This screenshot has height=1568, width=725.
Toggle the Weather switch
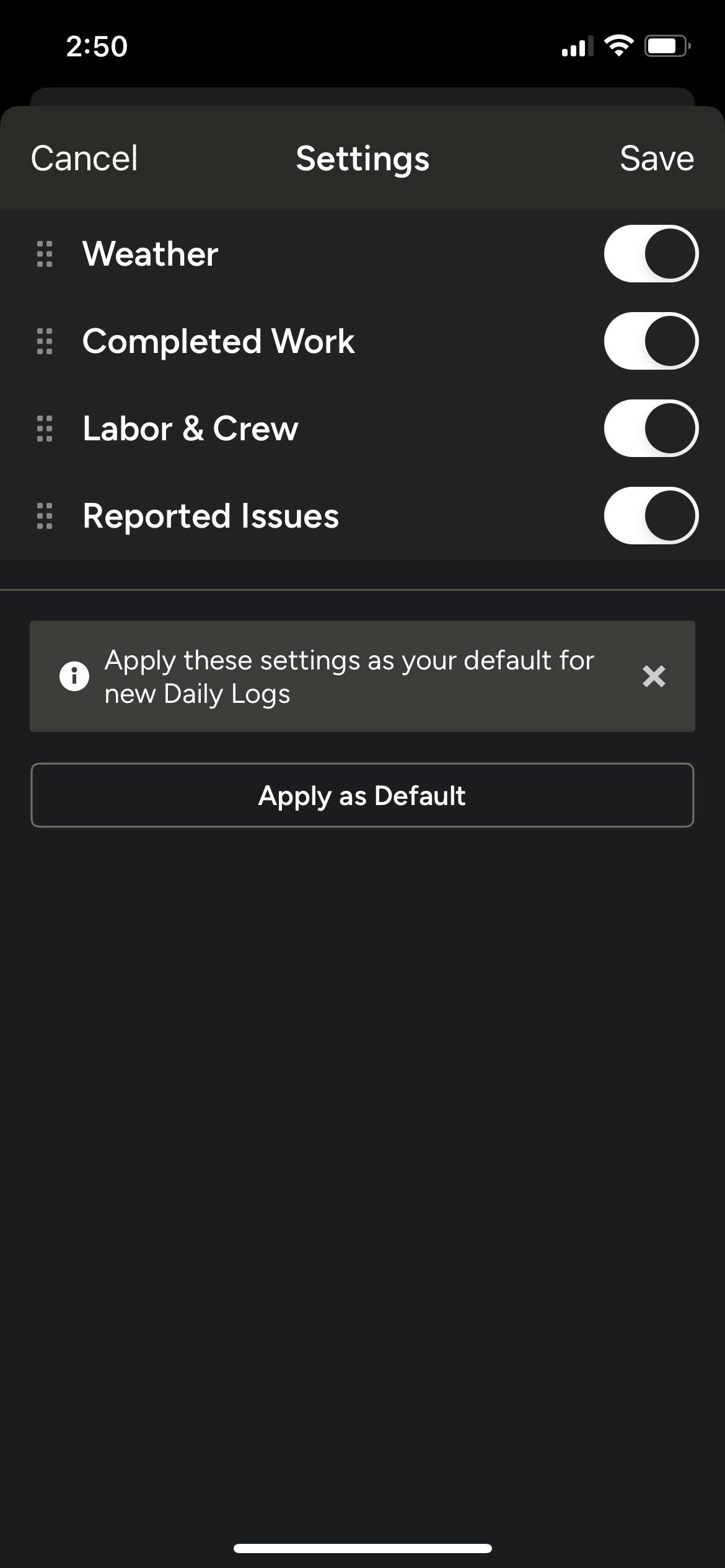pyautogui.click(x=651, y=254)
